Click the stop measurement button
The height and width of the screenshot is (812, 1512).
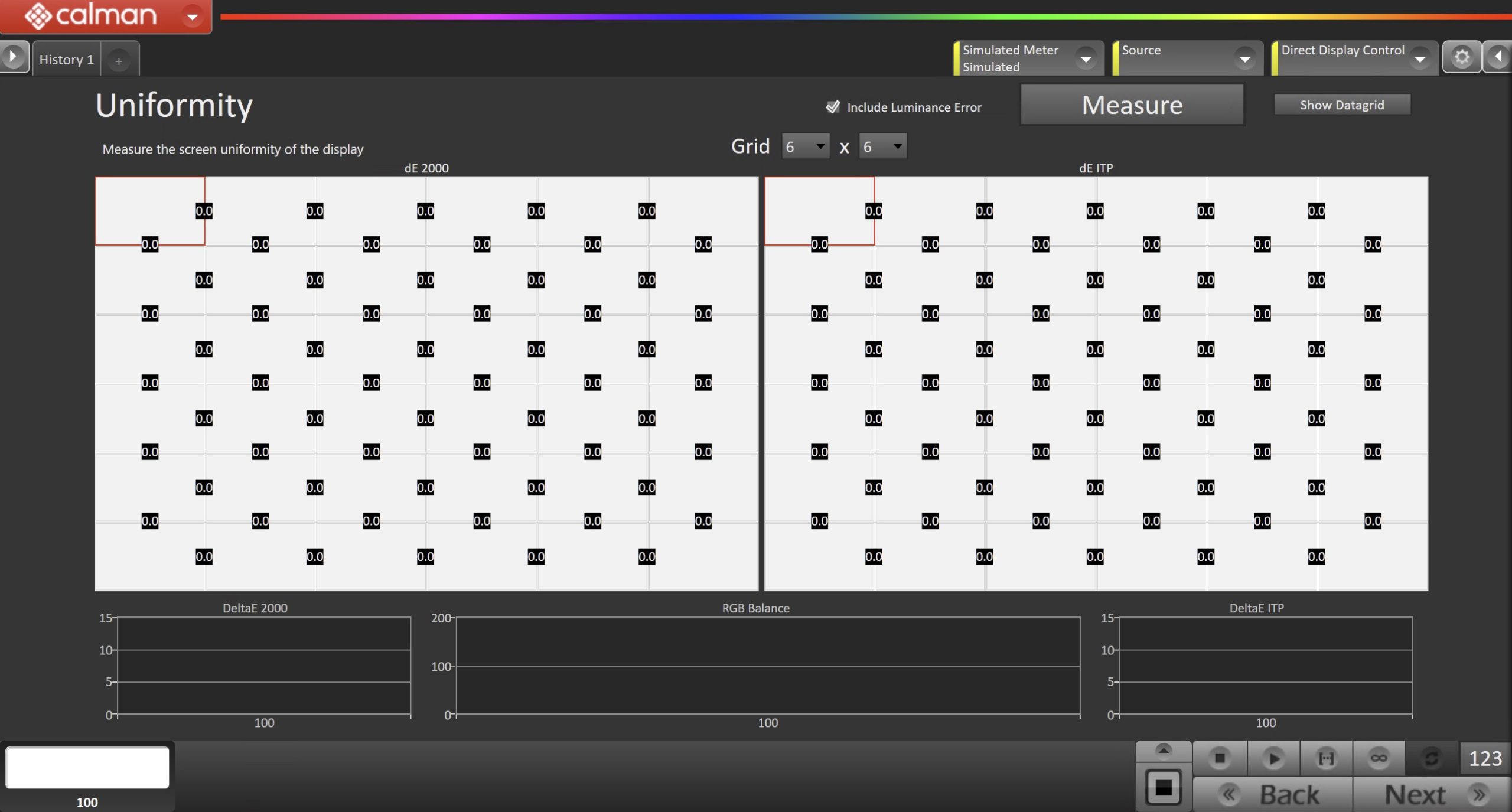coord(1219,758)
